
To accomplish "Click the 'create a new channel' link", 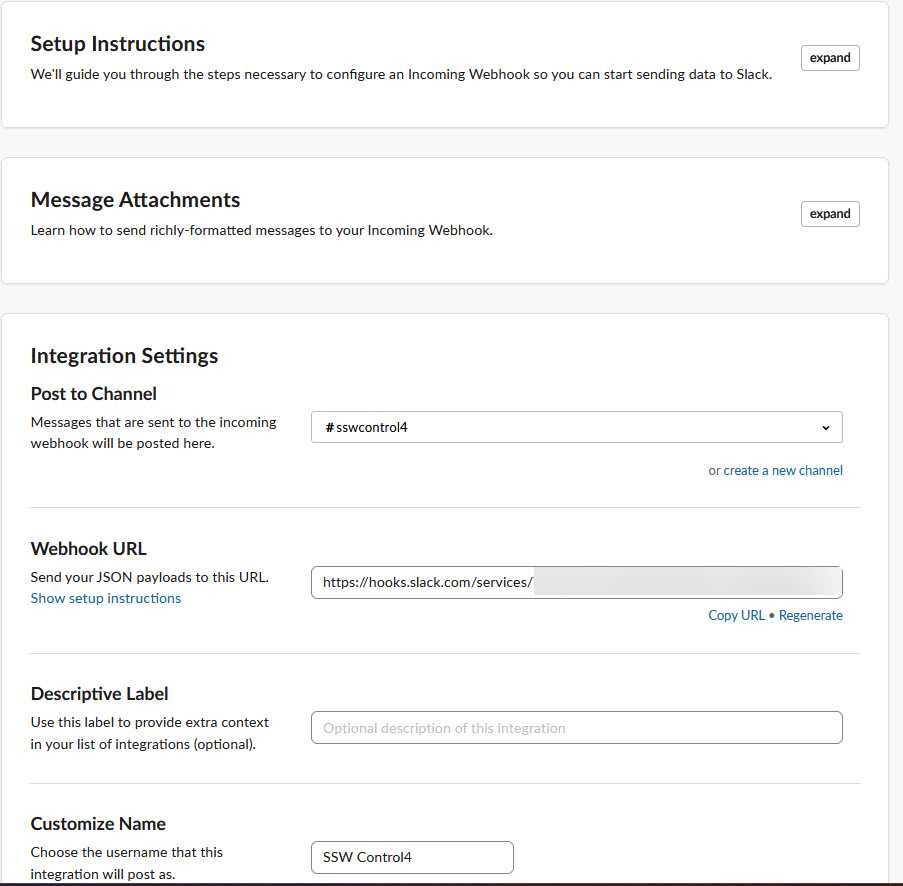I will pos(782,470).
